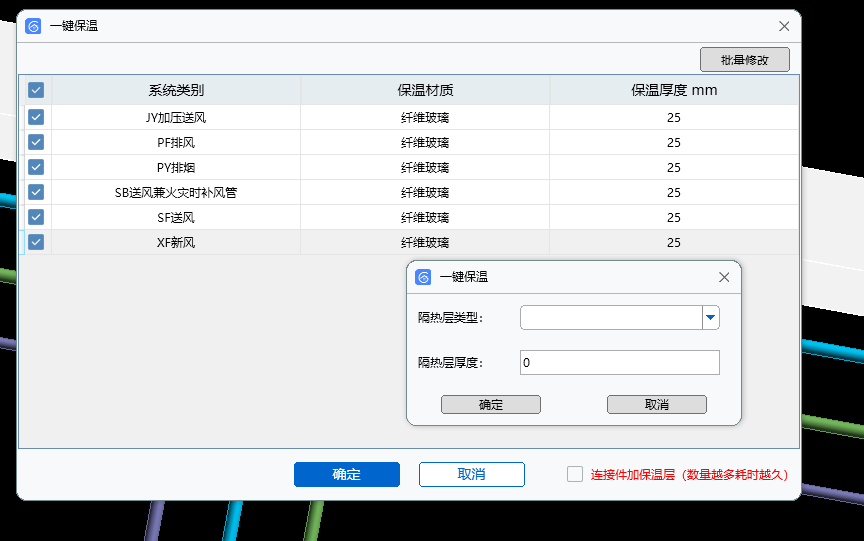
Task: Click the logo icon in the small 一键保温 dialog
Action: tap(423, 277)
